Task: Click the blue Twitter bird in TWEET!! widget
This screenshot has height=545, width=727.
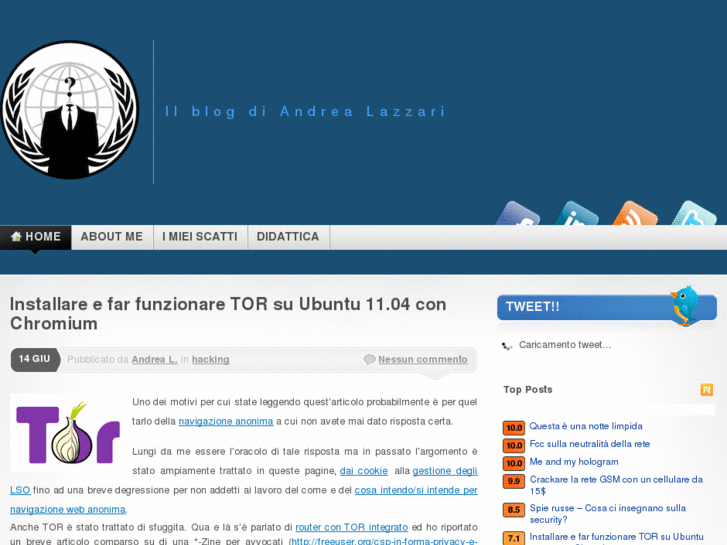Action: [685, 305]
